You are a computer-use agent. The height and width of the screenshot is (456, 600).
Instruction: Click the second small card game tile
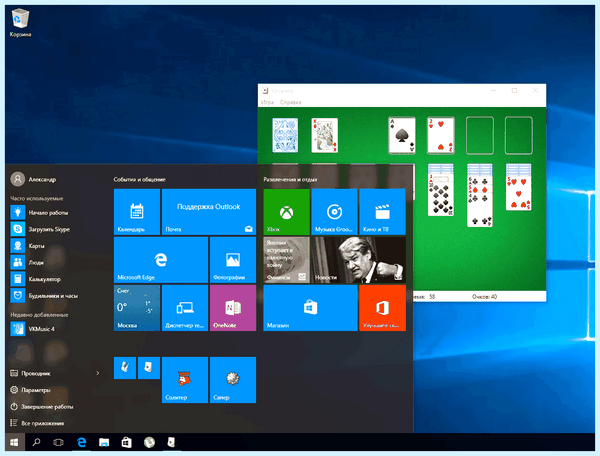tap(149, 368)
